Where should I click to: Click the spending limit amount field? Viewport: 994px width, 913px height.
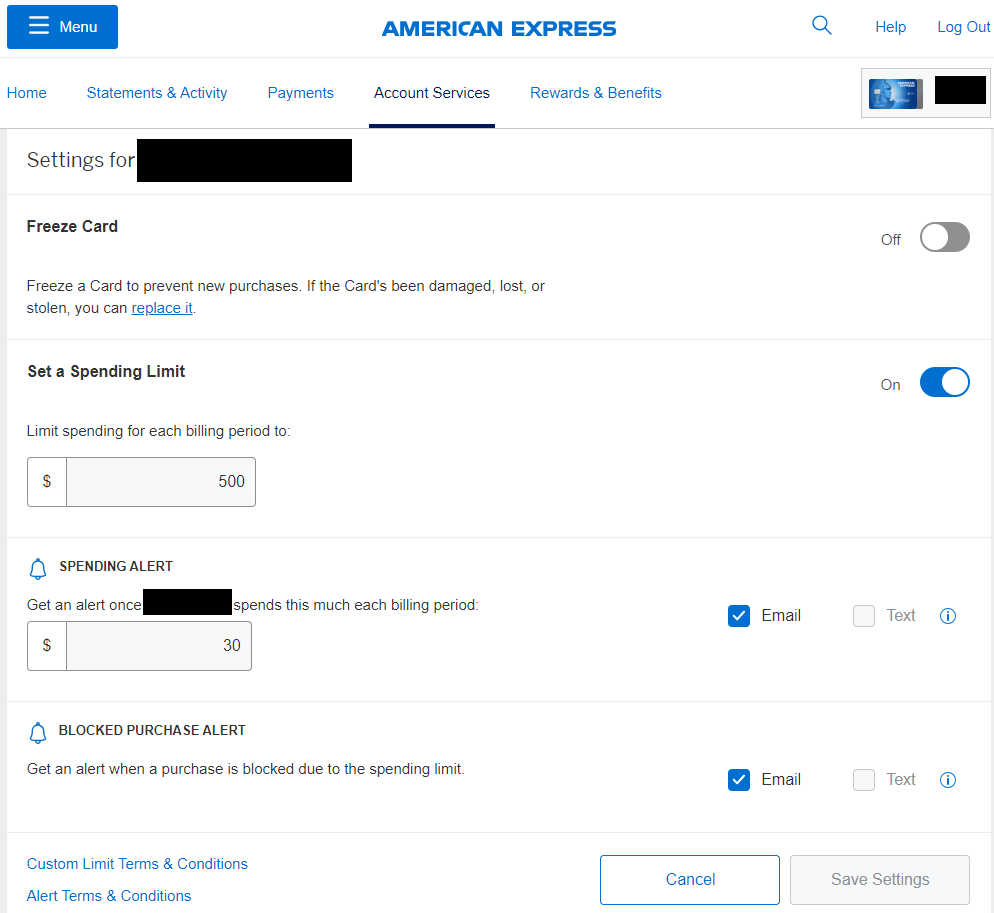coord(161,482)
